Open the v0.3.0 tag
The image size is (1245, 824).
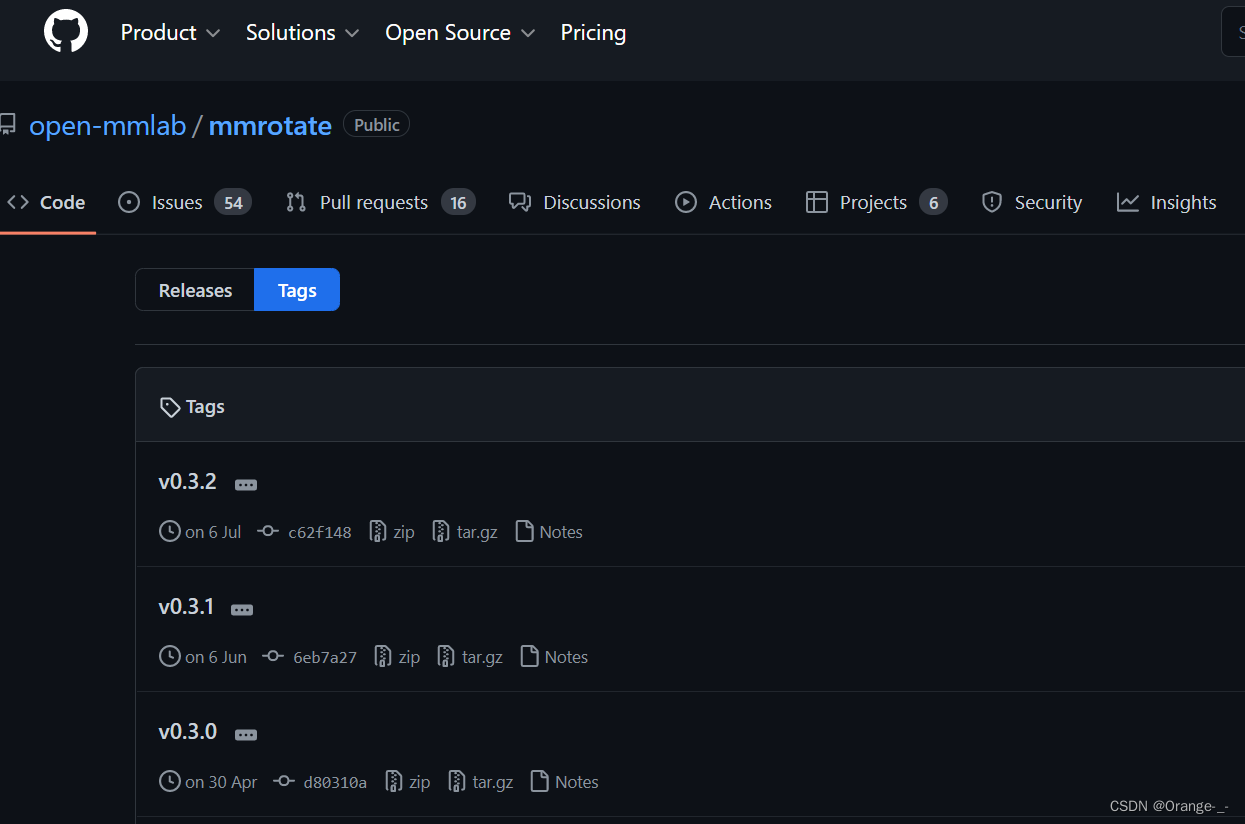click(x=187, y=732)
